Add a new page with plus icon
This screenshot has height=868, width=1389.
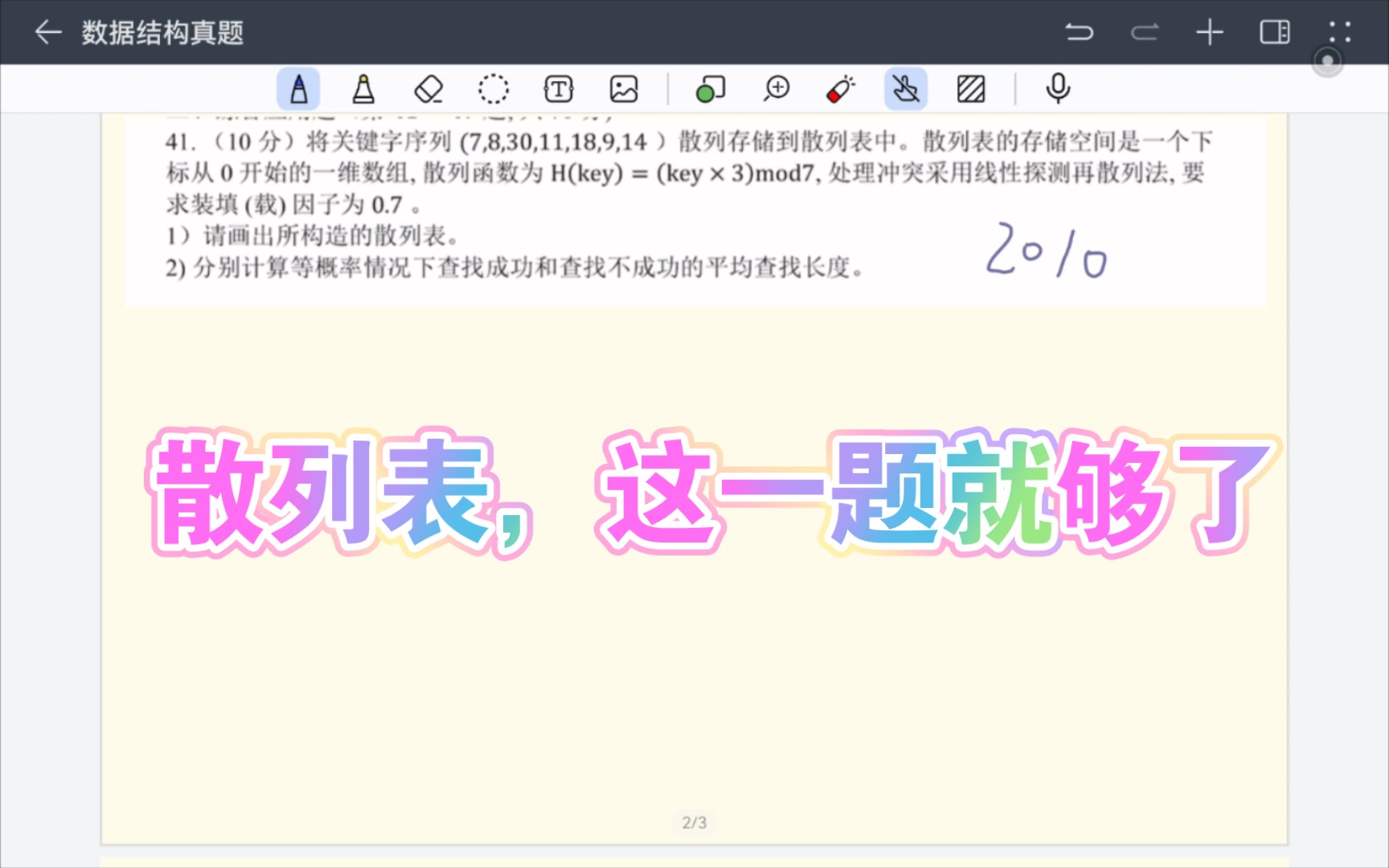coord(1209,32)
